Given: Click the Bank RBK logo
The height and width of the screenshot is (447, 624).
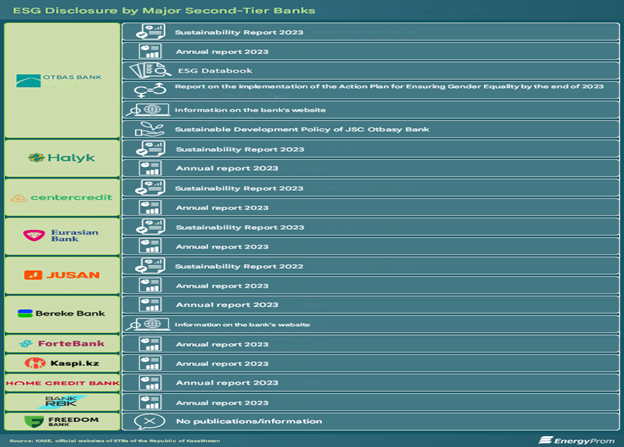Looking at the screenshot, I should click(x=62, y=402).
